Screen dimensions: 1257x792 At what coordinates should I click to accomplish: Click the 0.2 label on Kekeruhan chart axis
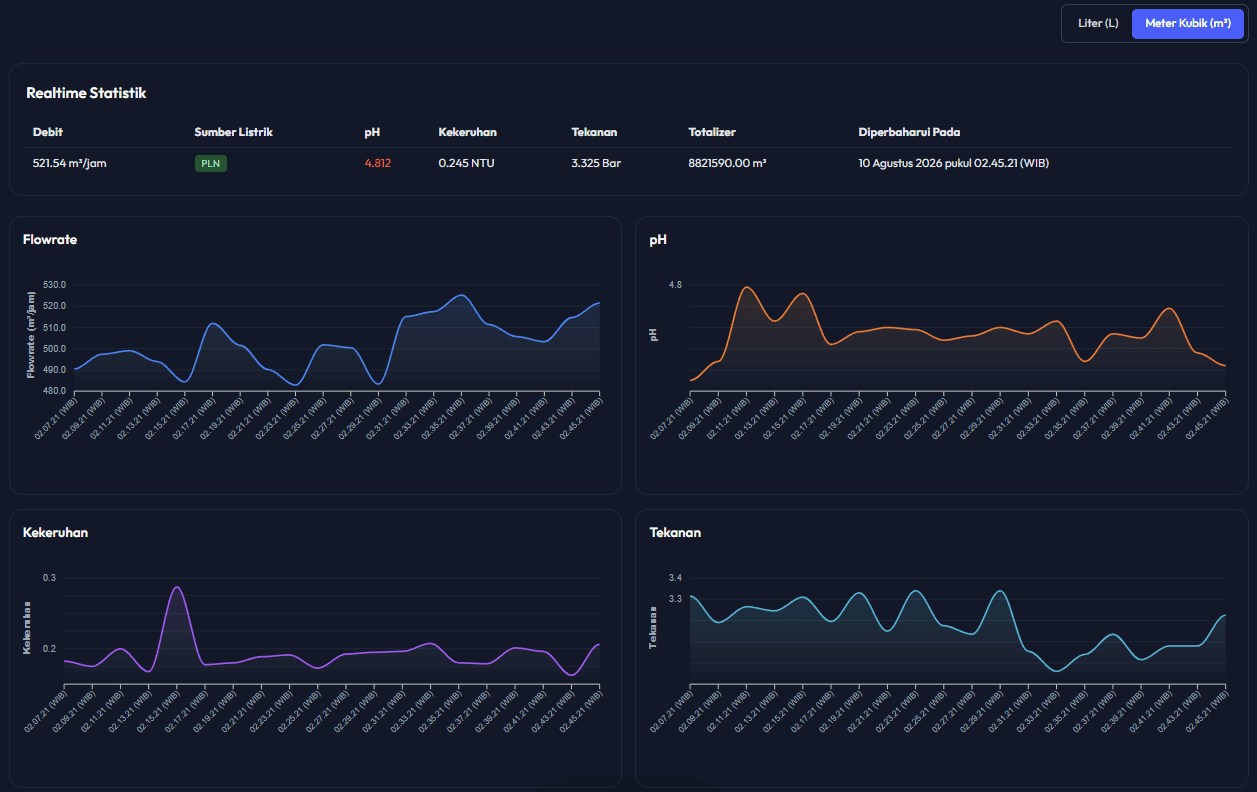pos(50,648)
